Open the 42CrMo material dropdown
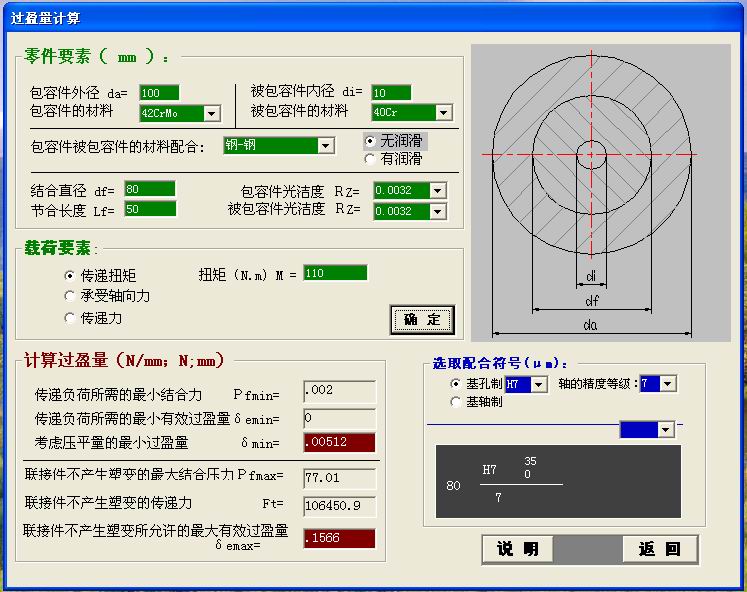747x592 pixels. (x=212, y=113)
